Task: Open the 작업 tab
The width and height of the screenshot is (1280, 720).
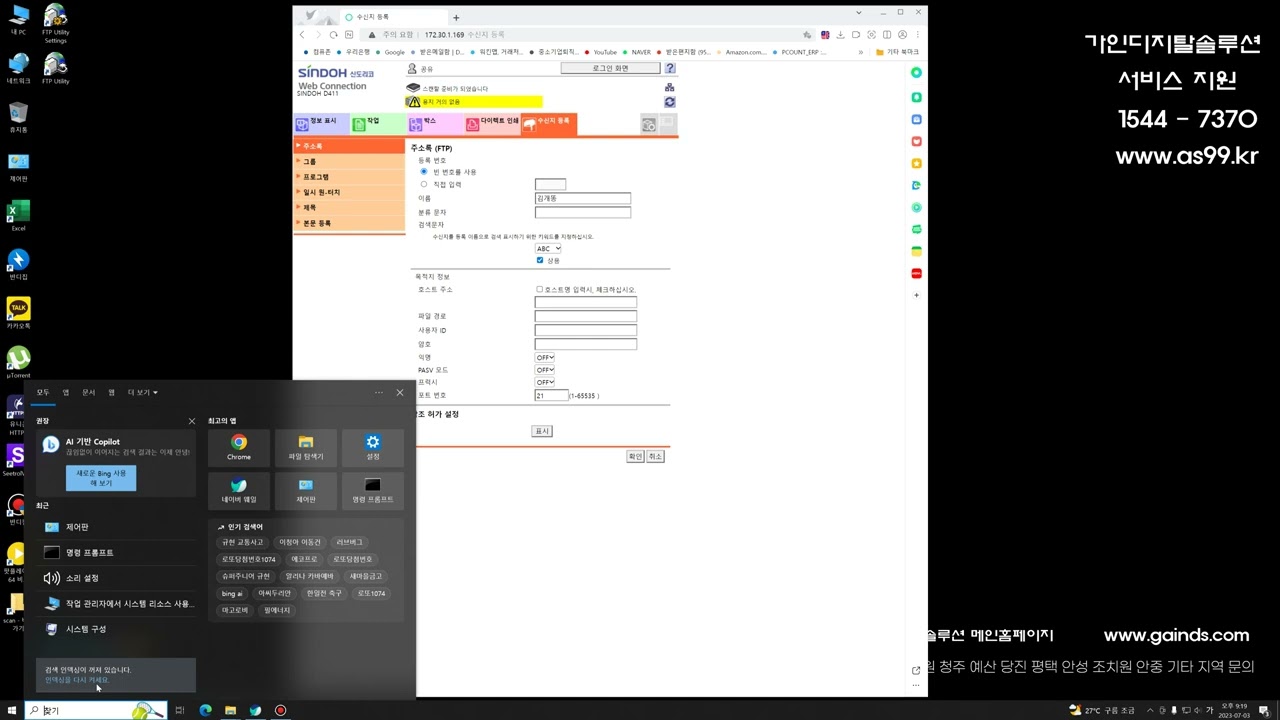Action: point(378,124)
